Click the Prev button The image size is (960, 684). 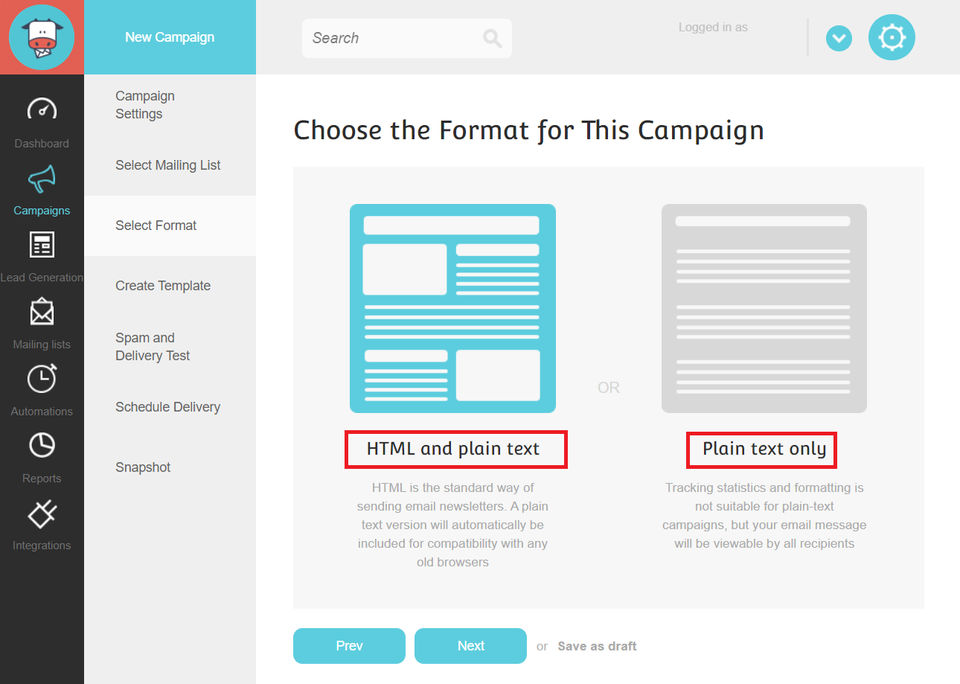pos(349,646)
